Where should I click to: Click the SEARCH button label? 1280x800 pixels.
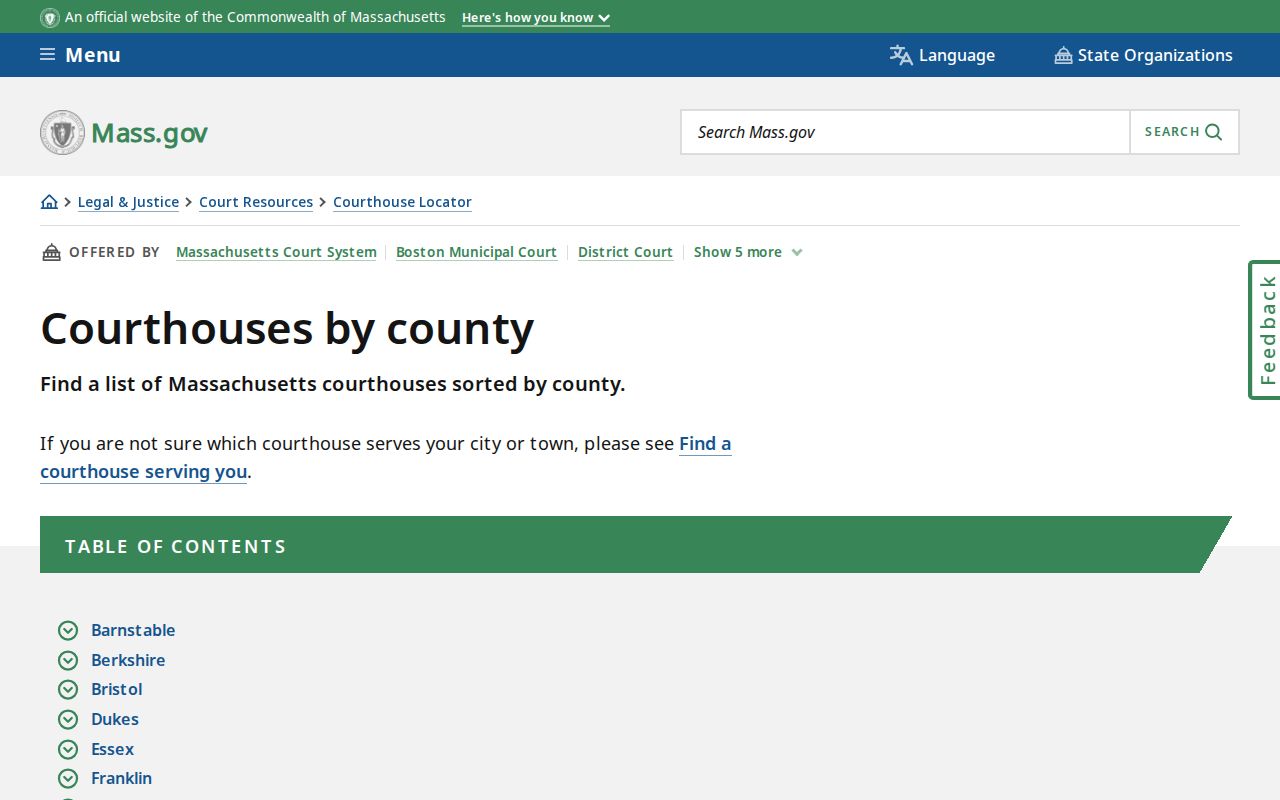(x=1172, y=132)
